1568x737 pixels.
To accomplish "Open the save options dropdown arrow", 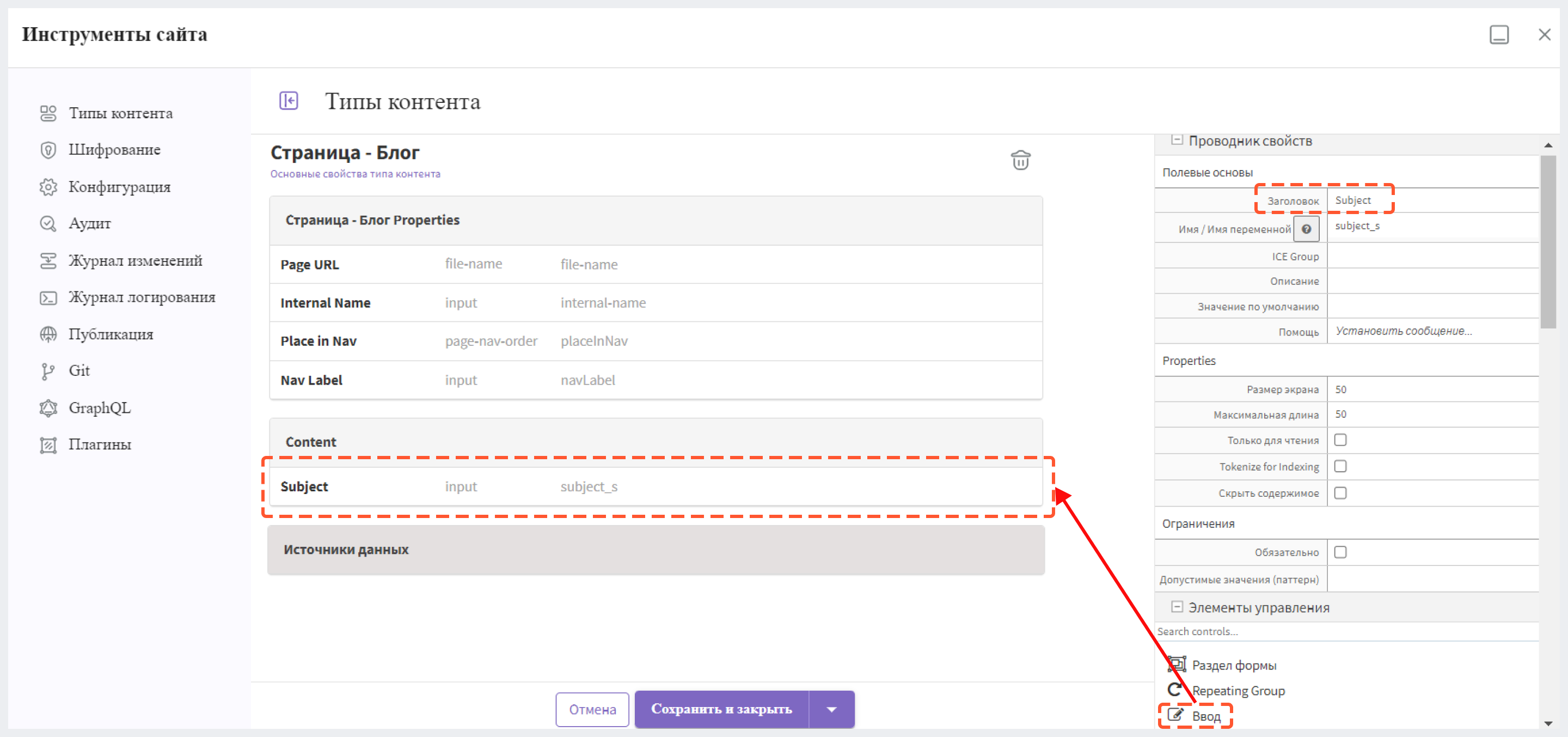I will 831,709.
